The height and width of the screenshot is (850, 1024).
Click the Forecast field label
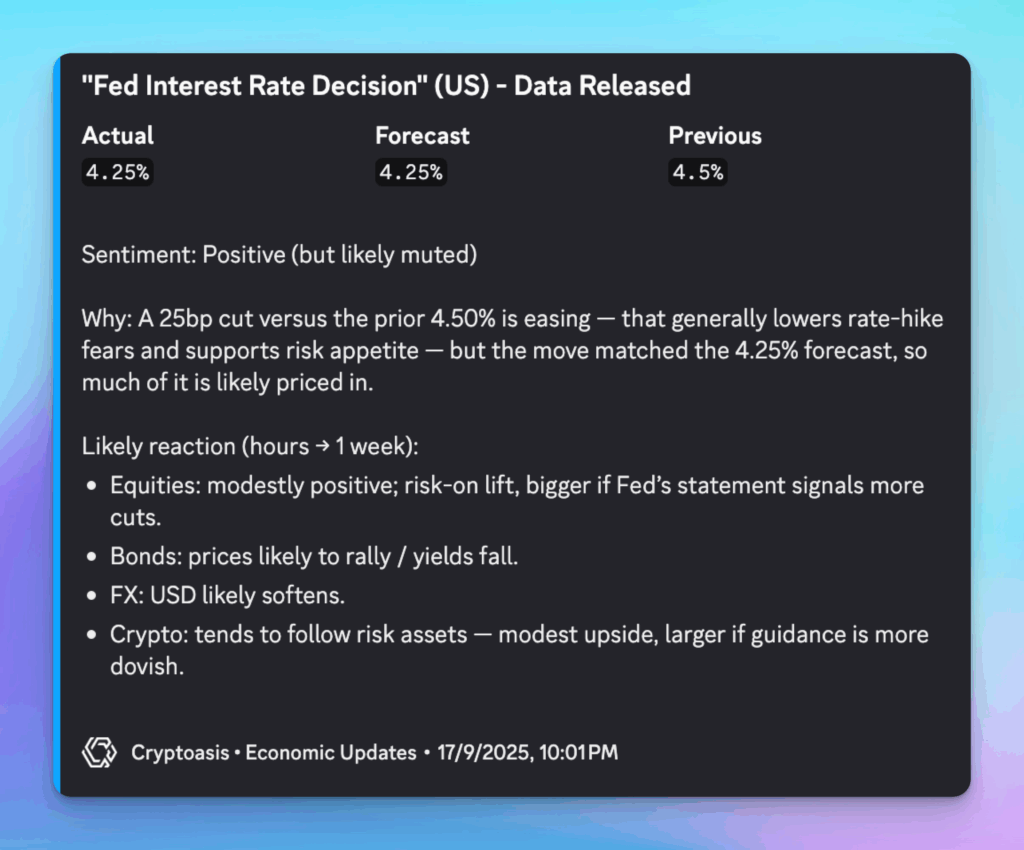[422, 136]
